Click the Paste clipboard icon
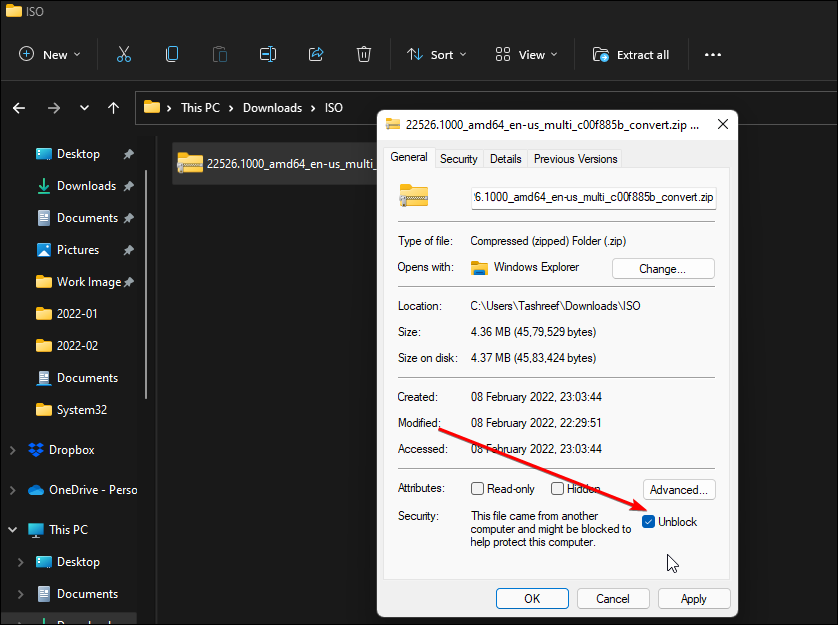 [220, 54]
